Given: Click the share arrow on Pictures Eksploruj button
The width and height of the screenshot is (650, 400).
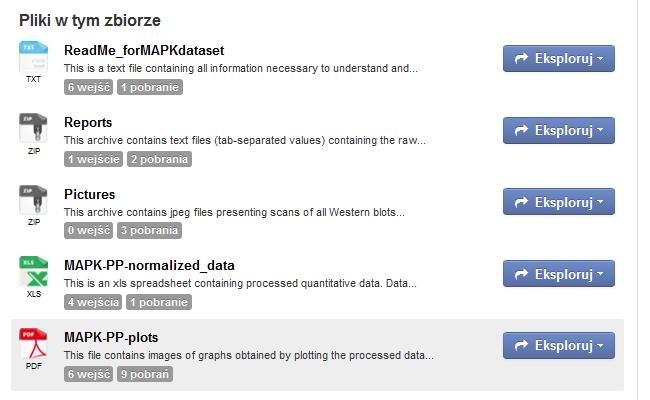Looking at the screenshot, I should click(521, 202).
